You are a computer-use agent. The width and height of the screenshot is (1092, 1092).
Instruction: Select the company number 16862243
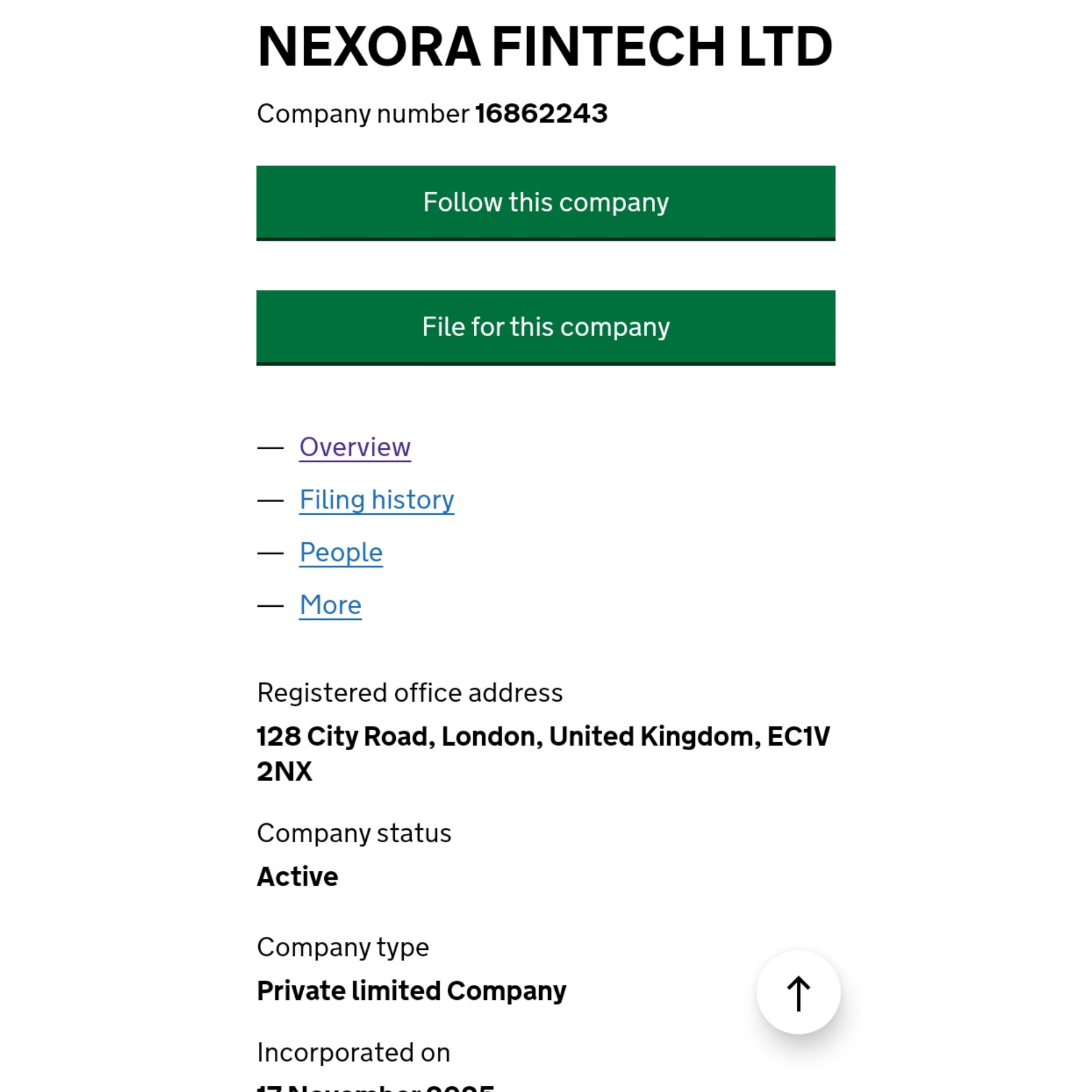[541, 113]
